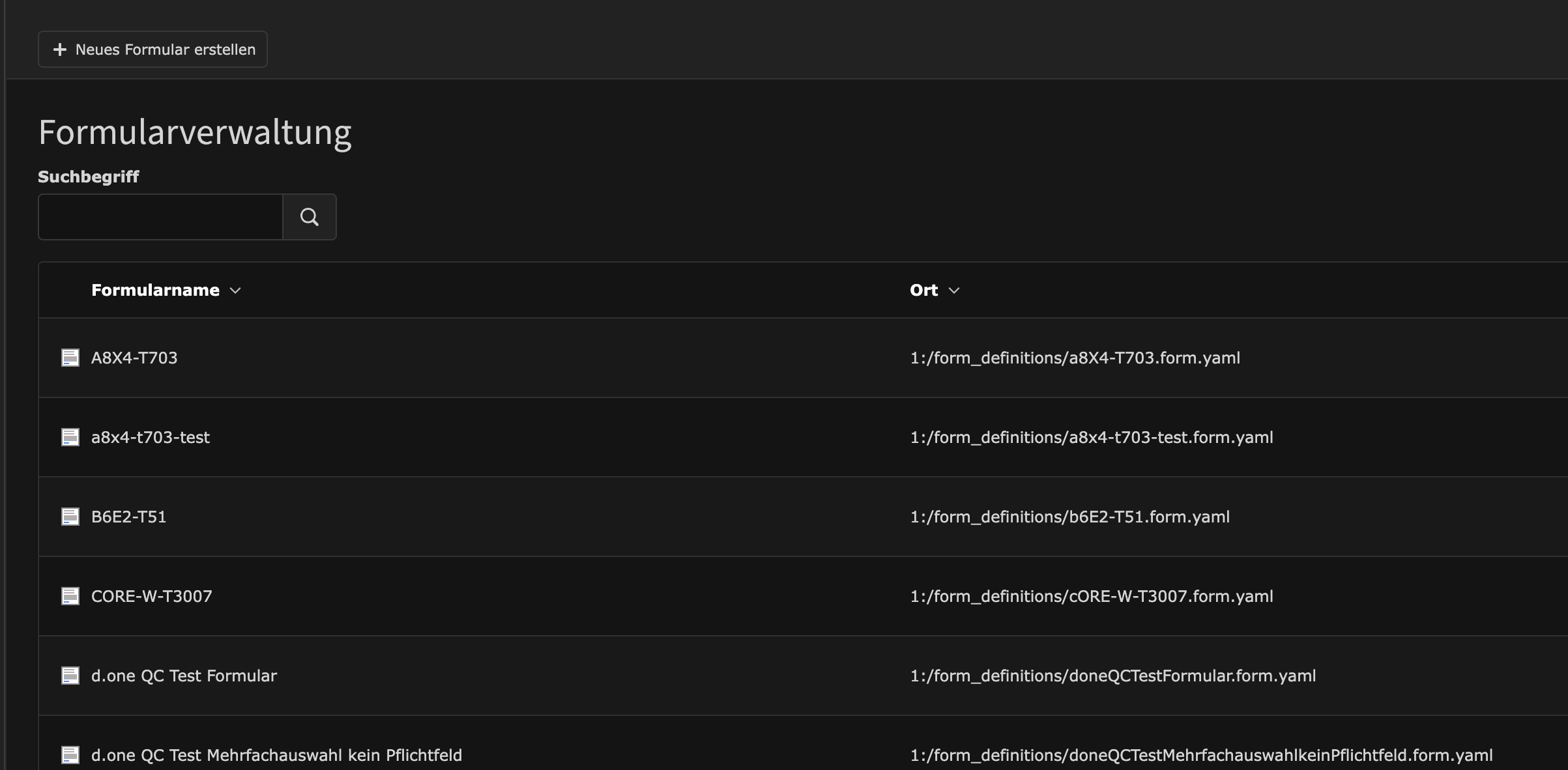Screen dimensions: 1568x770
Task: Click the plus icon for new form
Action: (60, 50)
